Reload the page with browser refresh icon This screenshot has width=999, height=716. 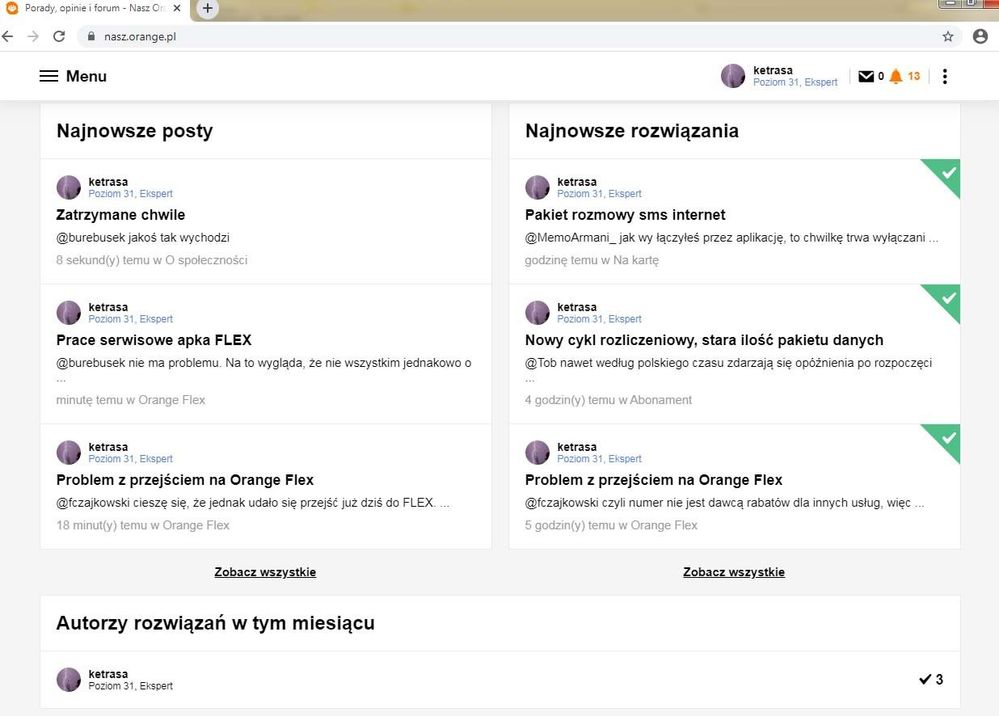click(59, 36)
